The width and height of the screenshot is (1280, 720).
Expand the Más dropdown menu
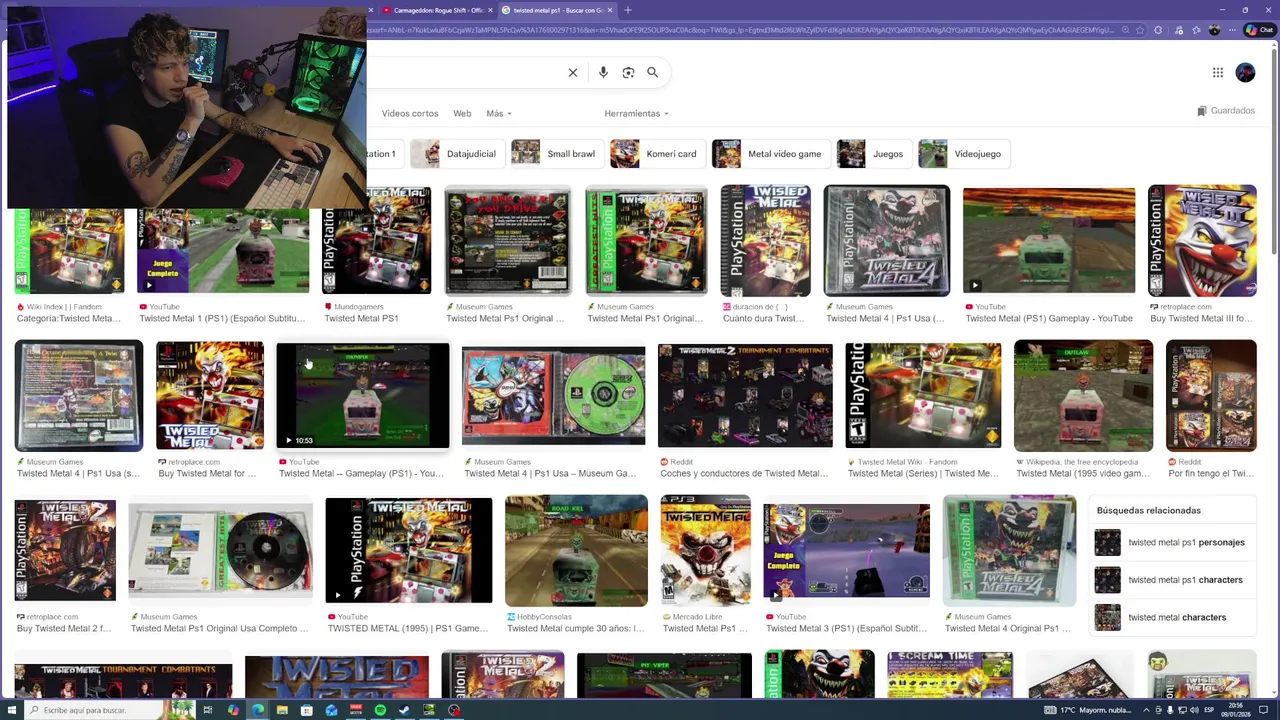[x=498, y=114]
